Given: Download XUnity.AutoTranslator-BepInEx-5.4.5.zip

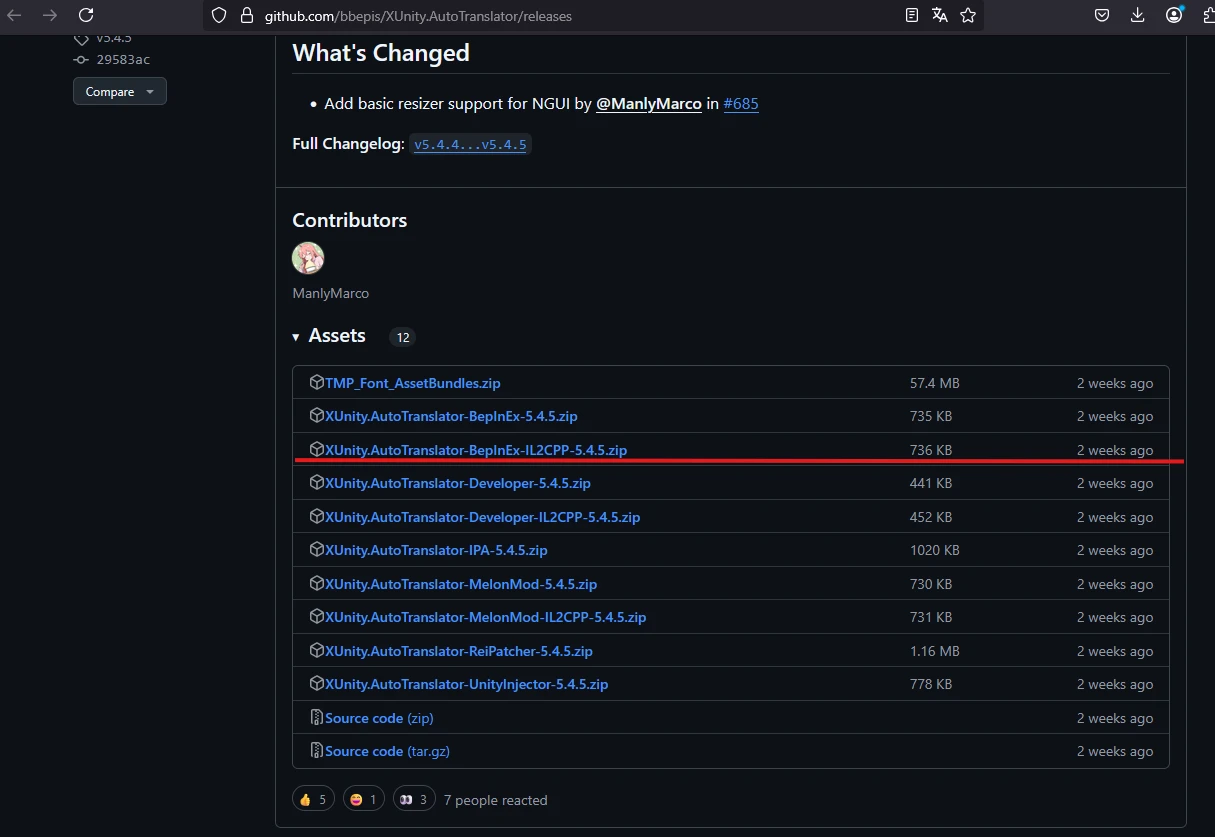Looking at the screenshot, I should pos(451,416).
